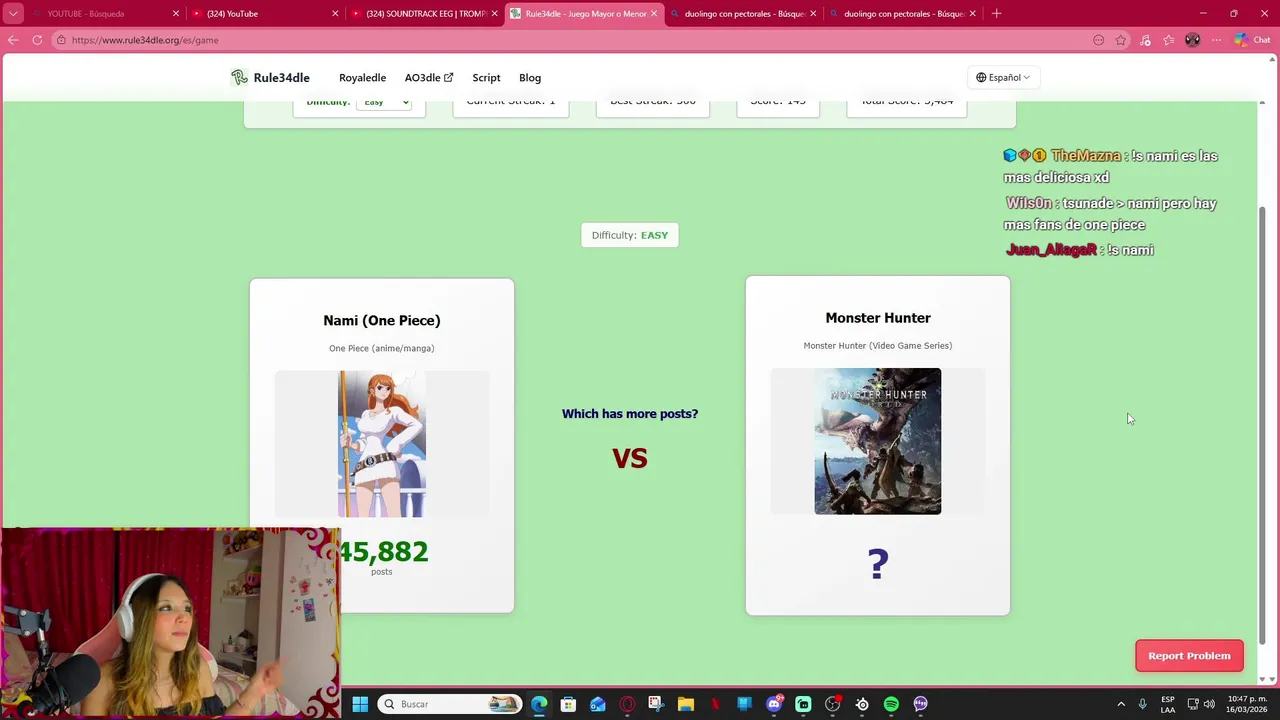Add this page to favorites star
The width and height of the screenshot is (1280, 720).
point(1121,40)
